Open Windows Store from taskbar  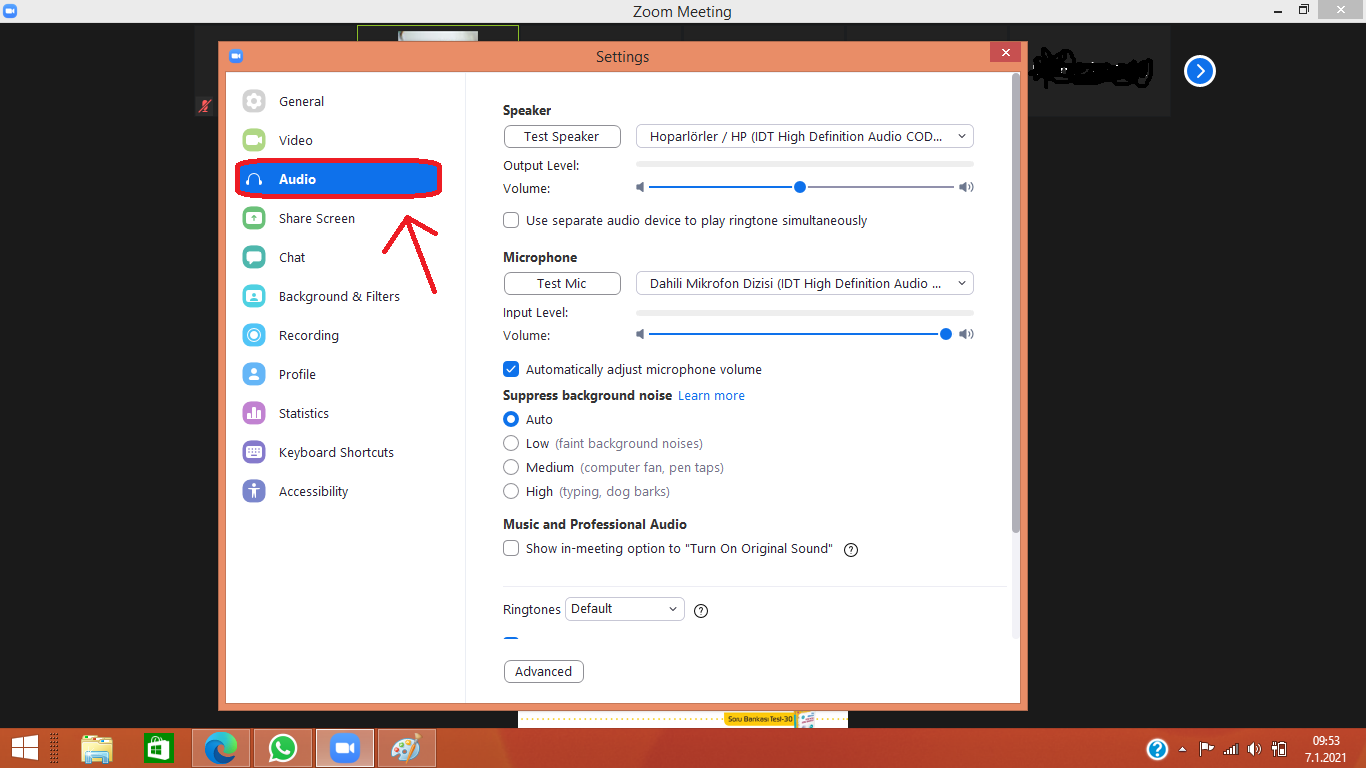click(159, 748)
